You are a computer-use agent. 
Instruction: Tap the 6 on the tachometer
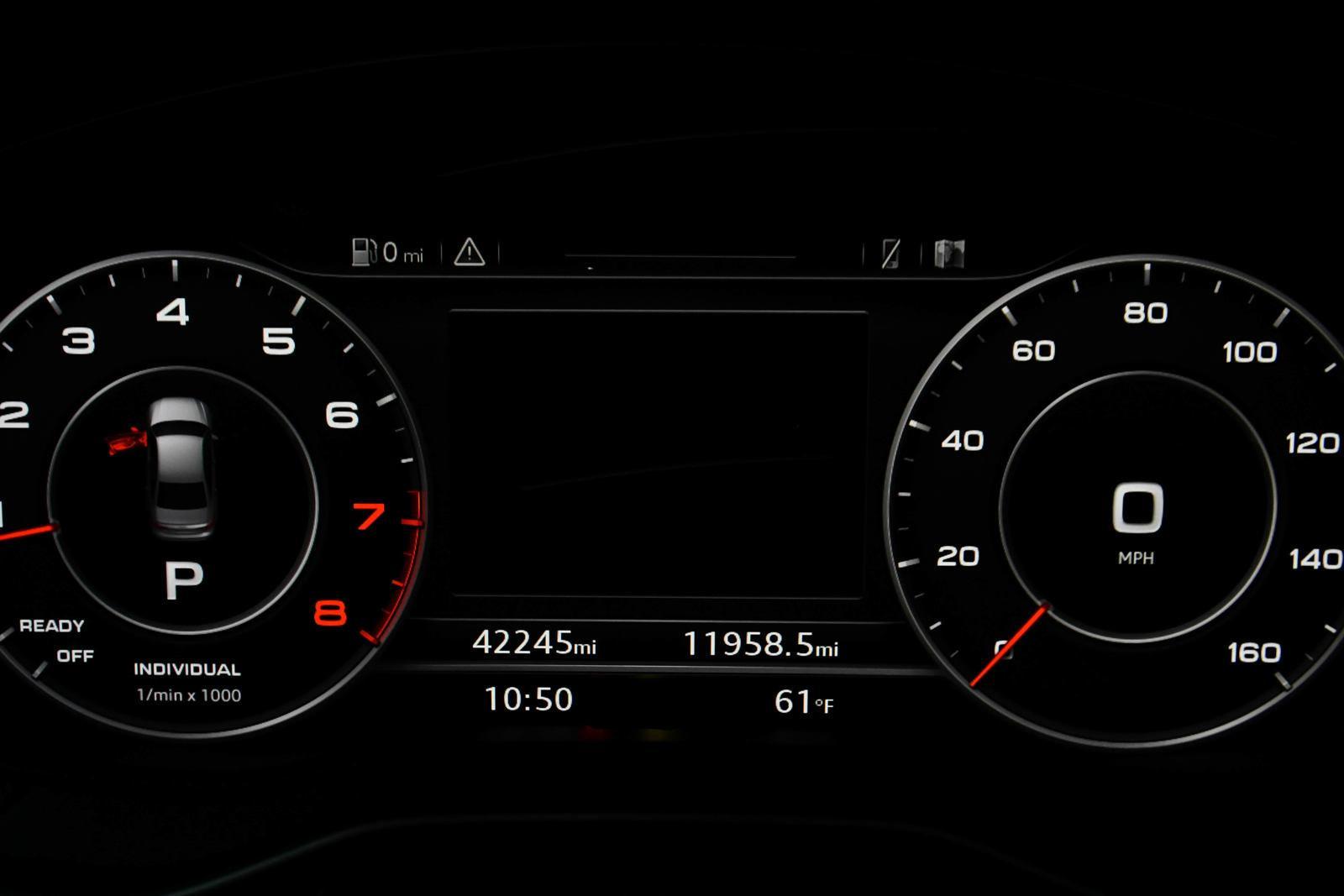pos(342,415)
